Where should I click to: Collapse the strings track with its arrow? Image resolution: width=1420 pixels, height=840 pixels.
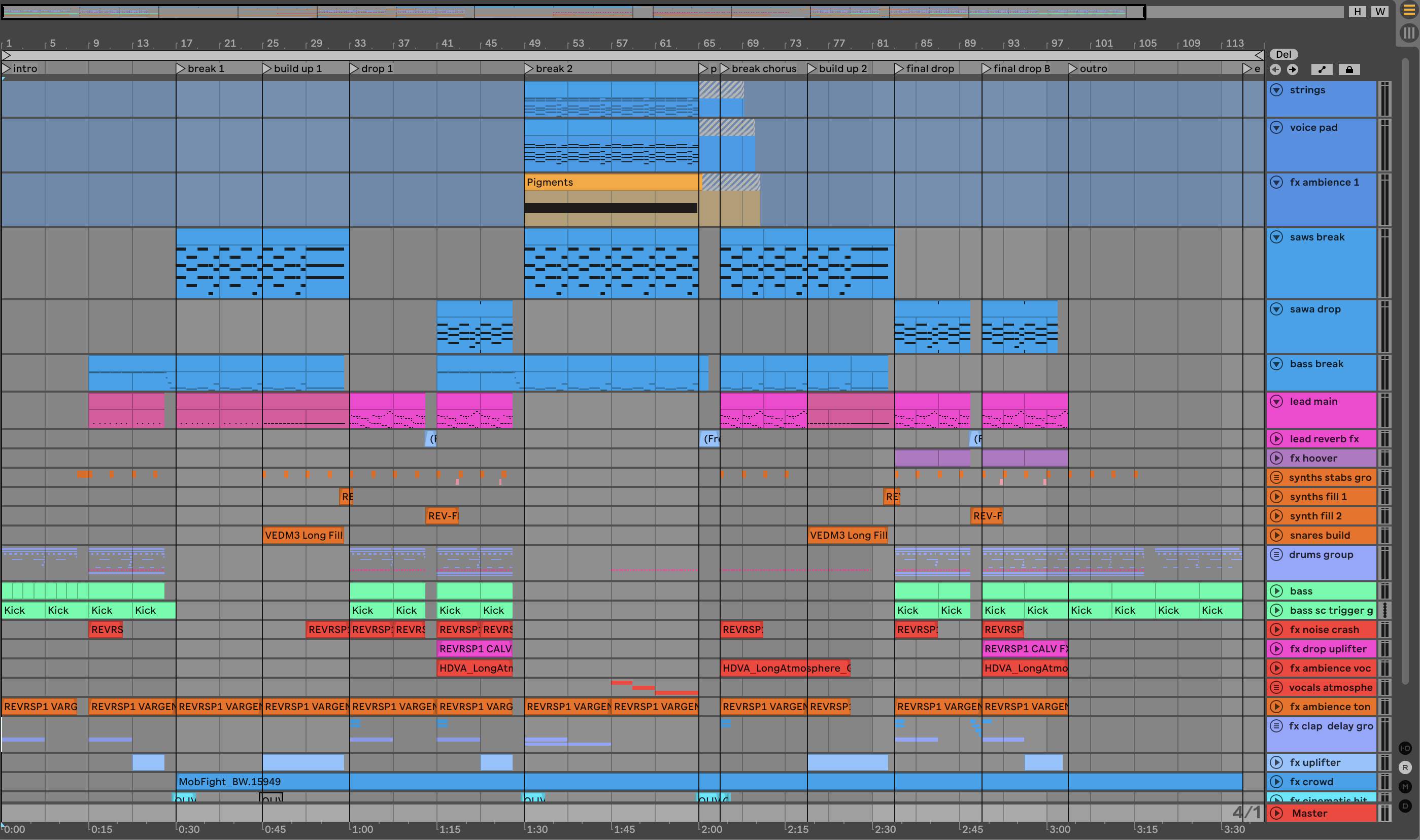point(1276,90)
